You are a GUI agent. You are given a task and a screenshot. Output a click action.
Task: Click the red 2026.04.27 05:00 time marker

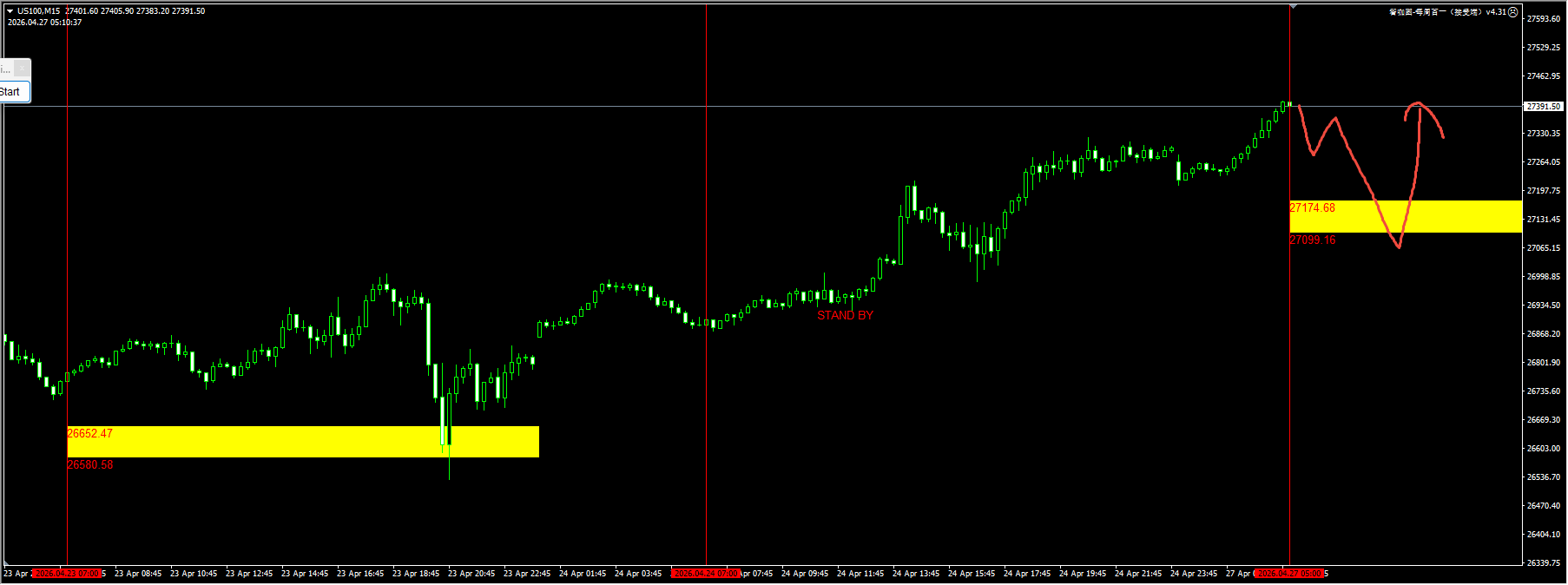coord(1289,574)
